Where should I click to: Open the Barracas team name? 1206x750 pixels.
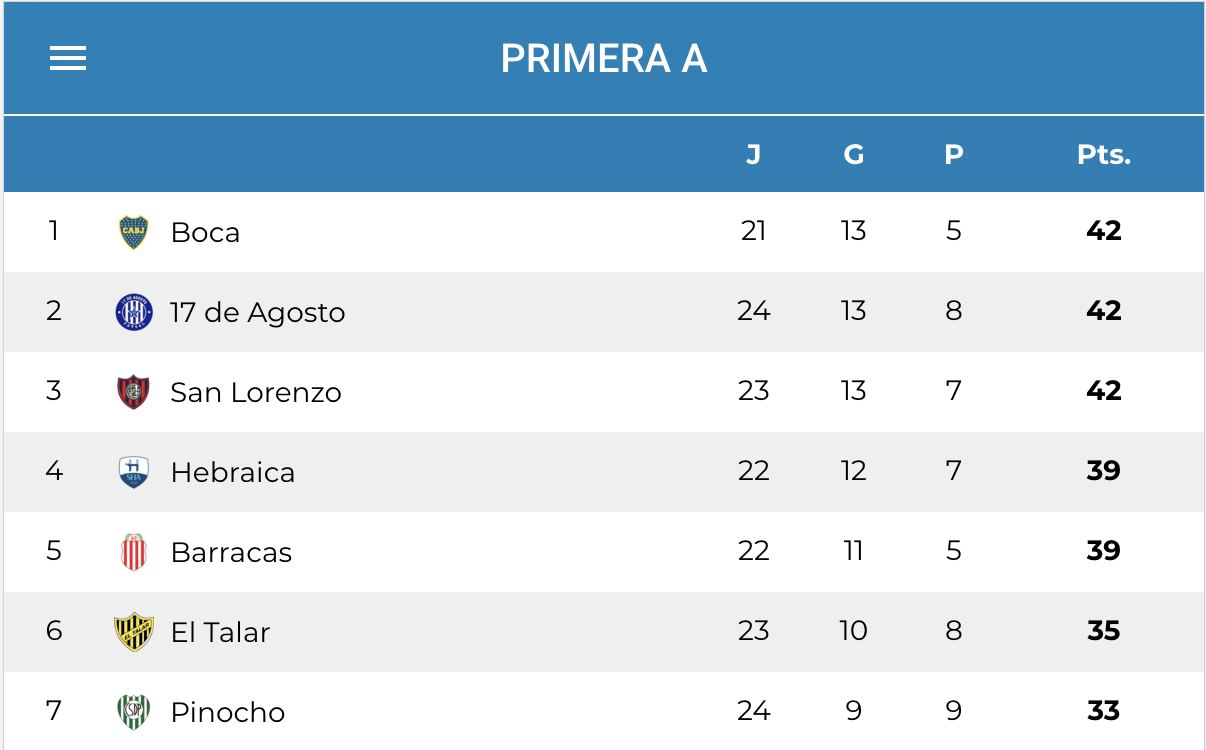(x=231, y=552)
